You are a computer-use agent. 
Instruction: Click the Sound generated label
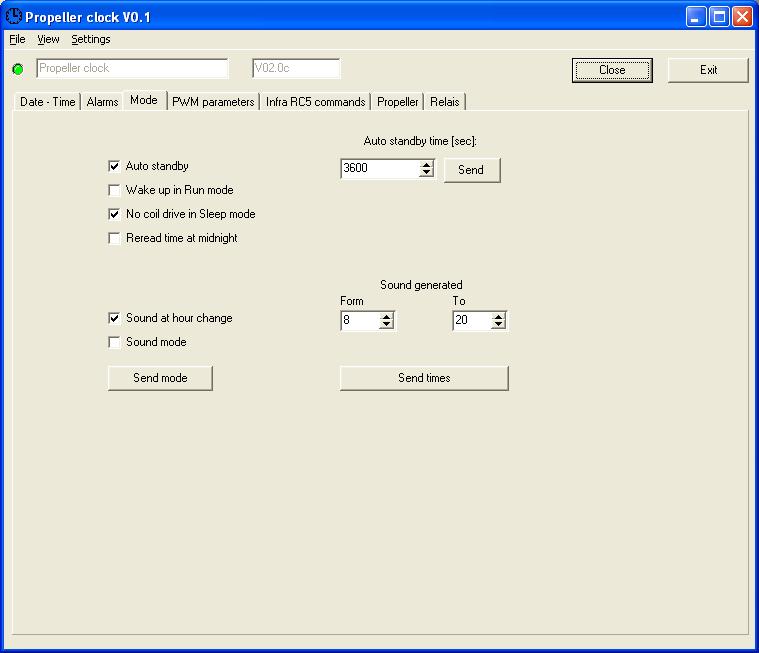421,285
